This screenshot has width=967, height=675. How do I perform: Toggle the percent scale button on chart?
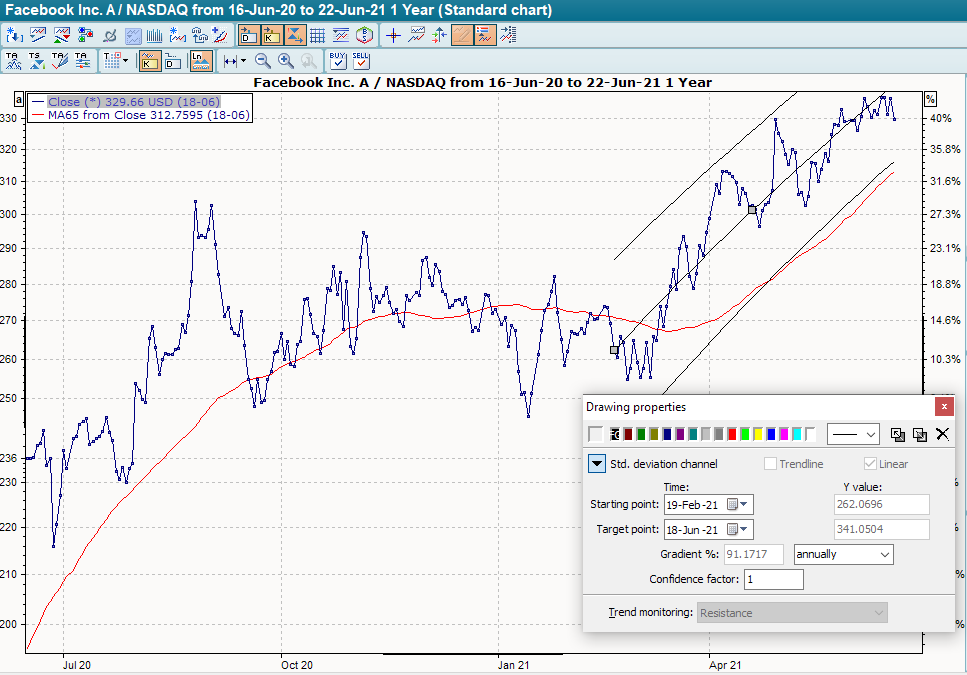(x=929, y=99)
